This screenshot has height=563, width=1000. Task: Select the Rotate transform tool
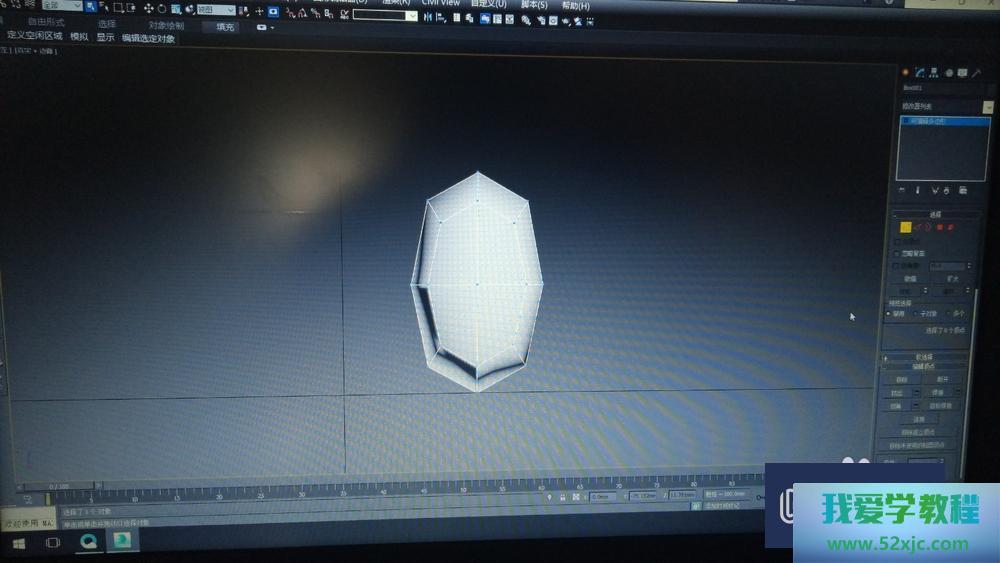(x=162, y=9)
